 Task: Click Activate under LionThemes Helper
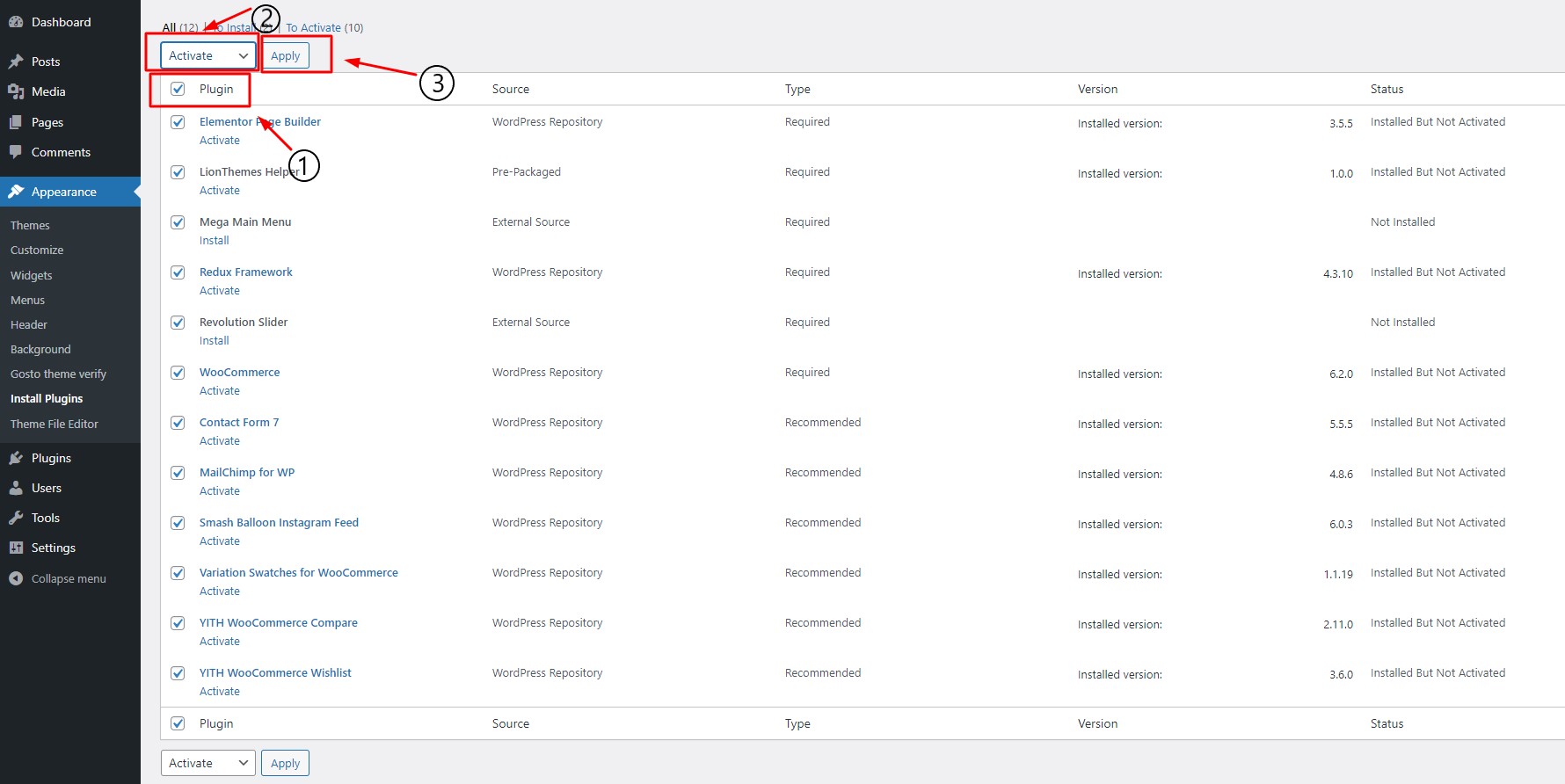pyautogui.click(x=220, y=190)
